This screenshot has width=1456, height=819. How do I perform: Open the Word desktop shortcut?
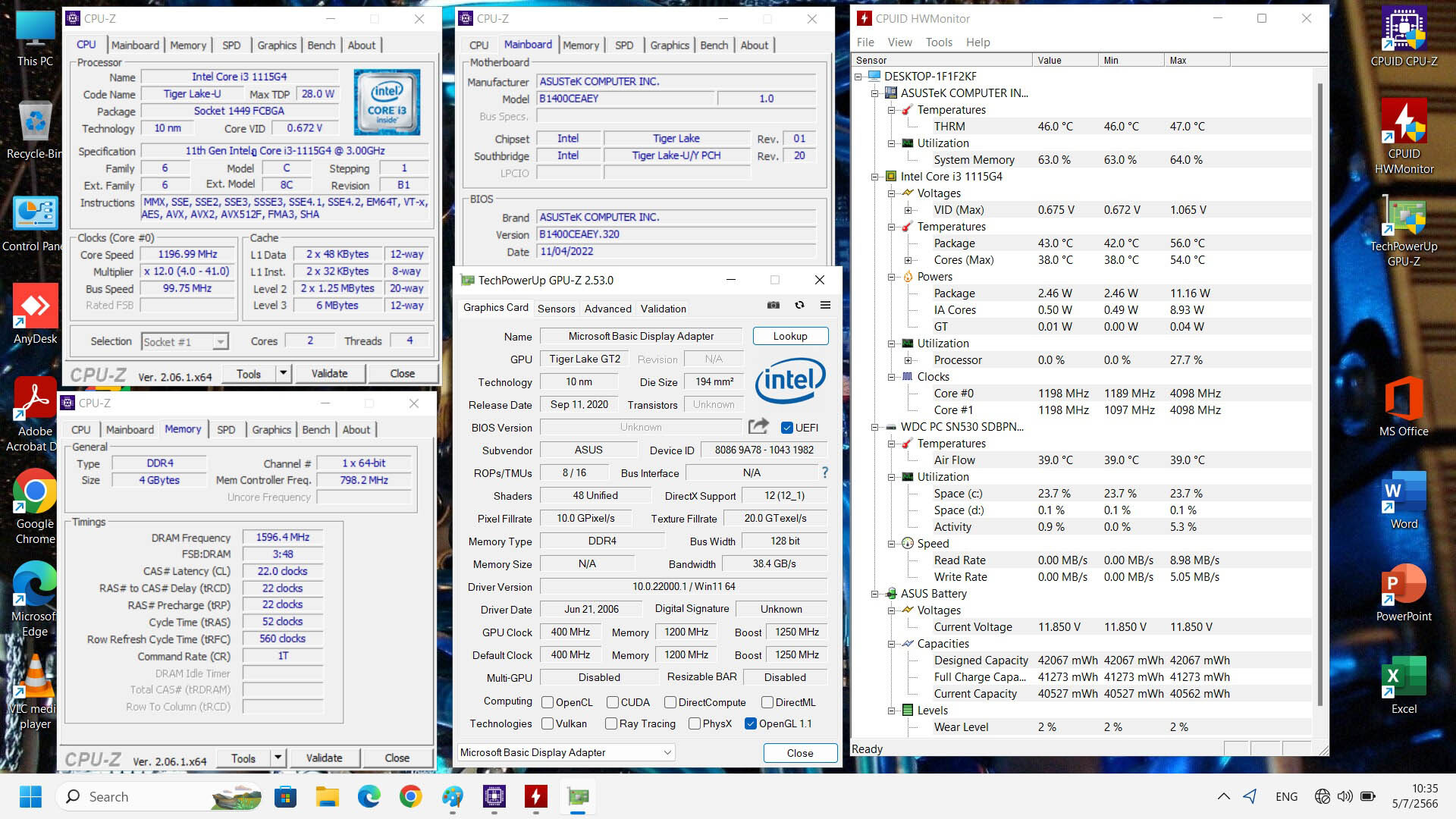1404,500
